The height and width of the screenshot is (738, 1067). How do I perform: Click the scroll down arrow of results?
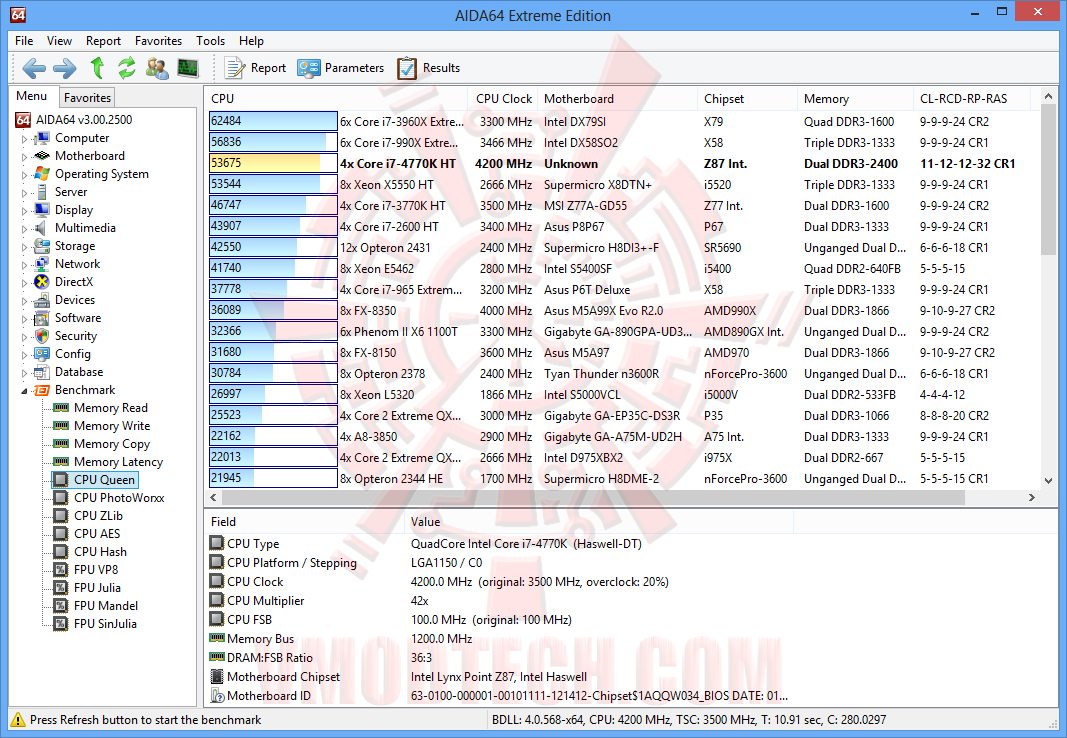pos(1049,480)
